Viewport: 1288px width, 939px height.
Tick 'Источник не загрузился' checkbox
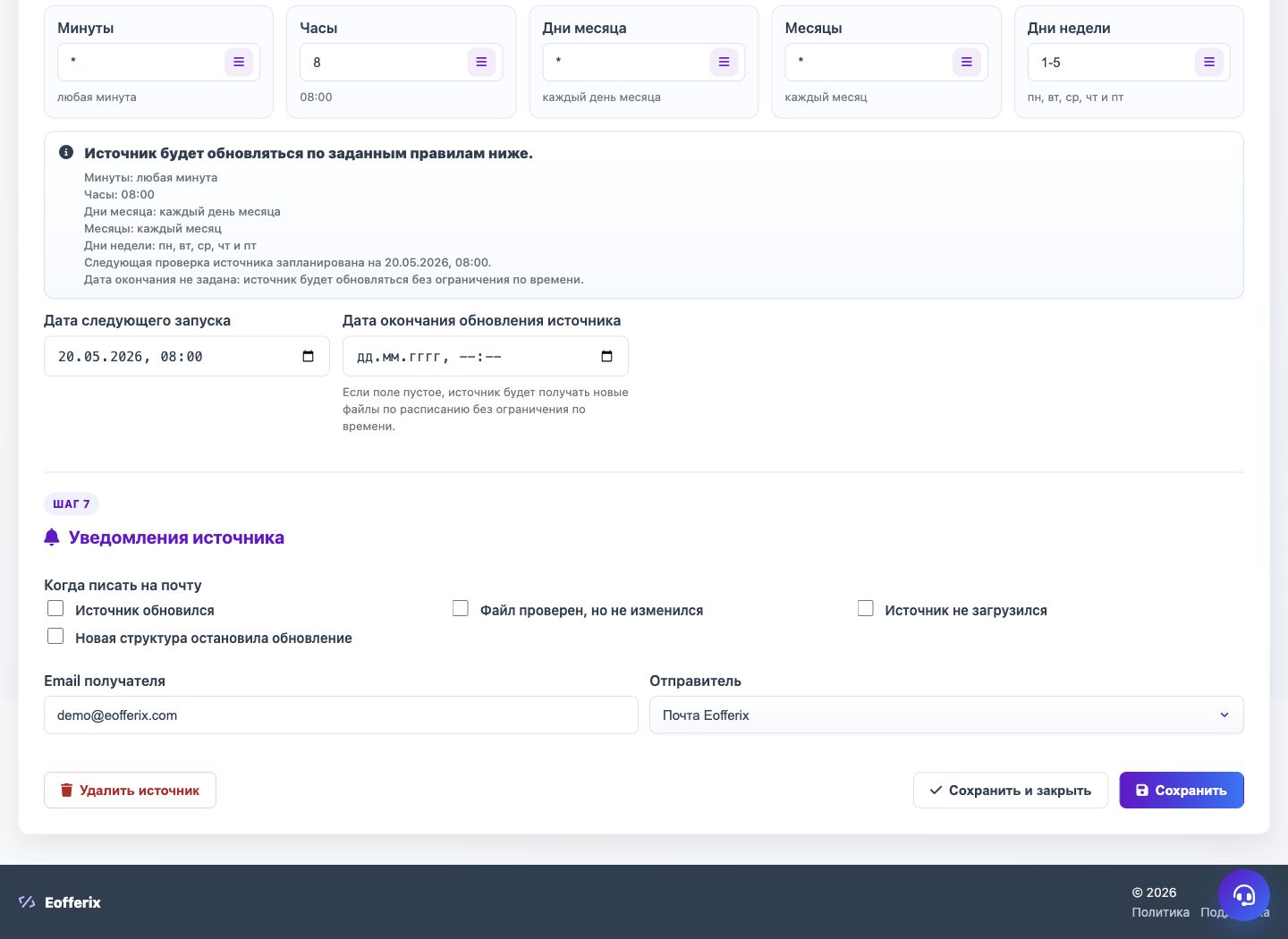(x=866, y=609)
